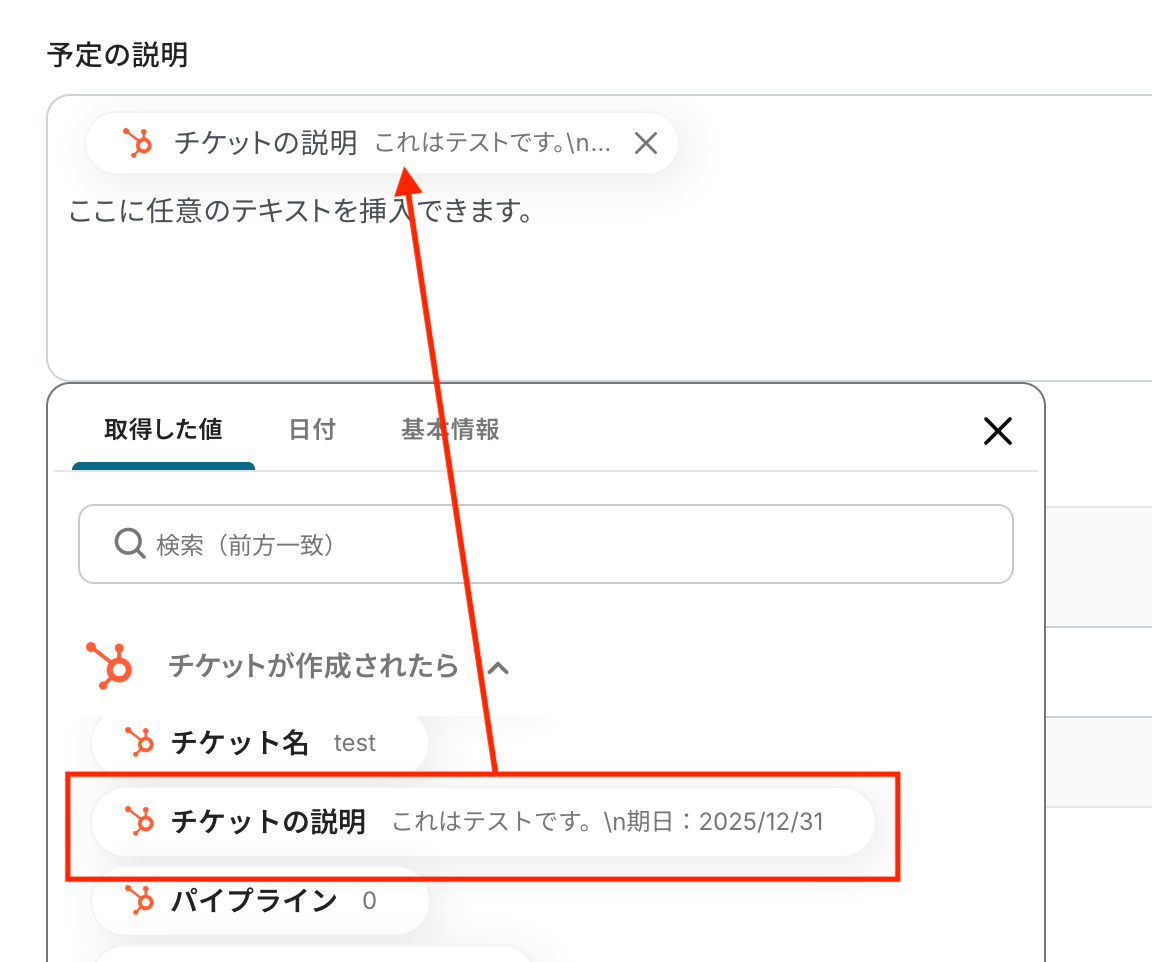Click the HubSpot icon on チケット名 row
Image resolution: width=1152 pixels, height=962 pixels.
click(139, 742)
